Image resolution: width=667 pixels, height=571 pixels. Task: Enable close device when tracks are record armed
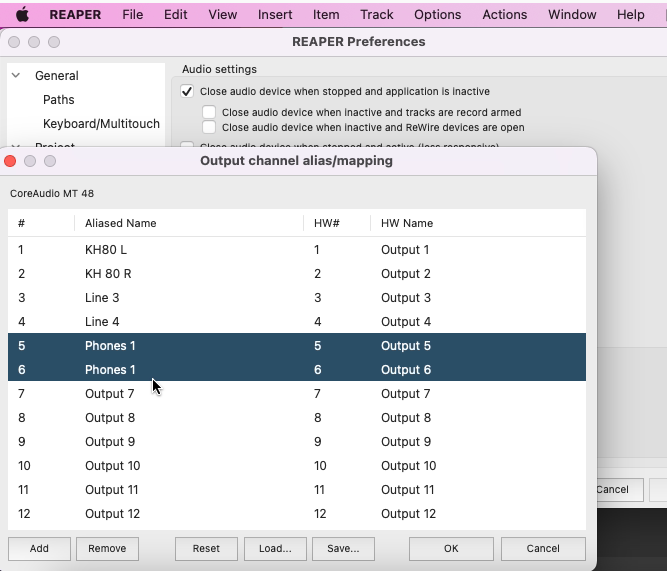(x=209, y=112)
